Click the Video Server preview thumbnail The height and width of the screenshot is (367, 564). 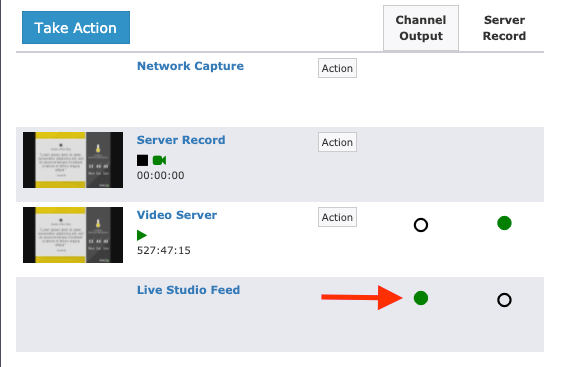(x=73, y=235)
